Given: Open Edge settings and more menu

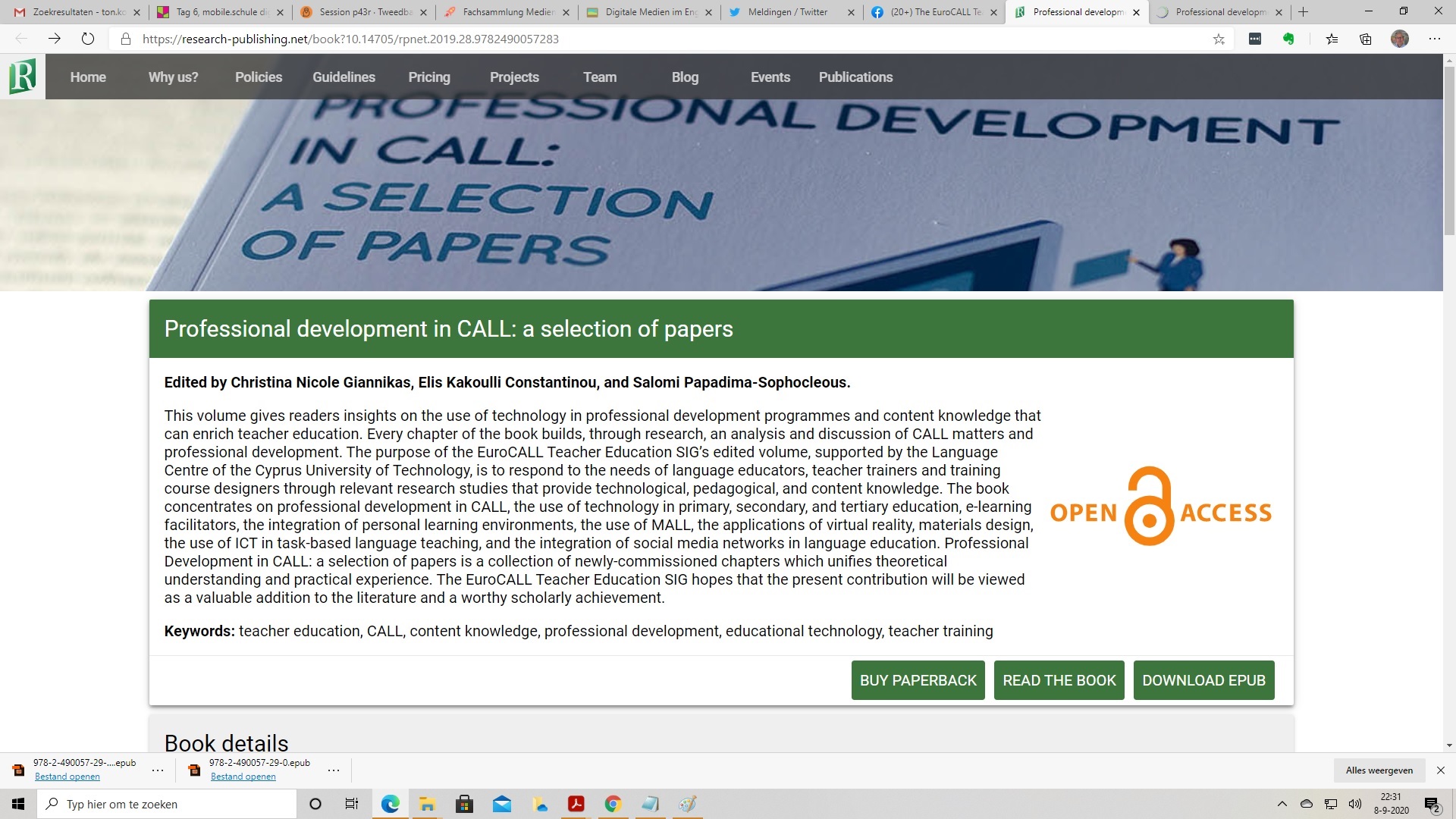Looking at the screenshot, I should [1435, 39].
